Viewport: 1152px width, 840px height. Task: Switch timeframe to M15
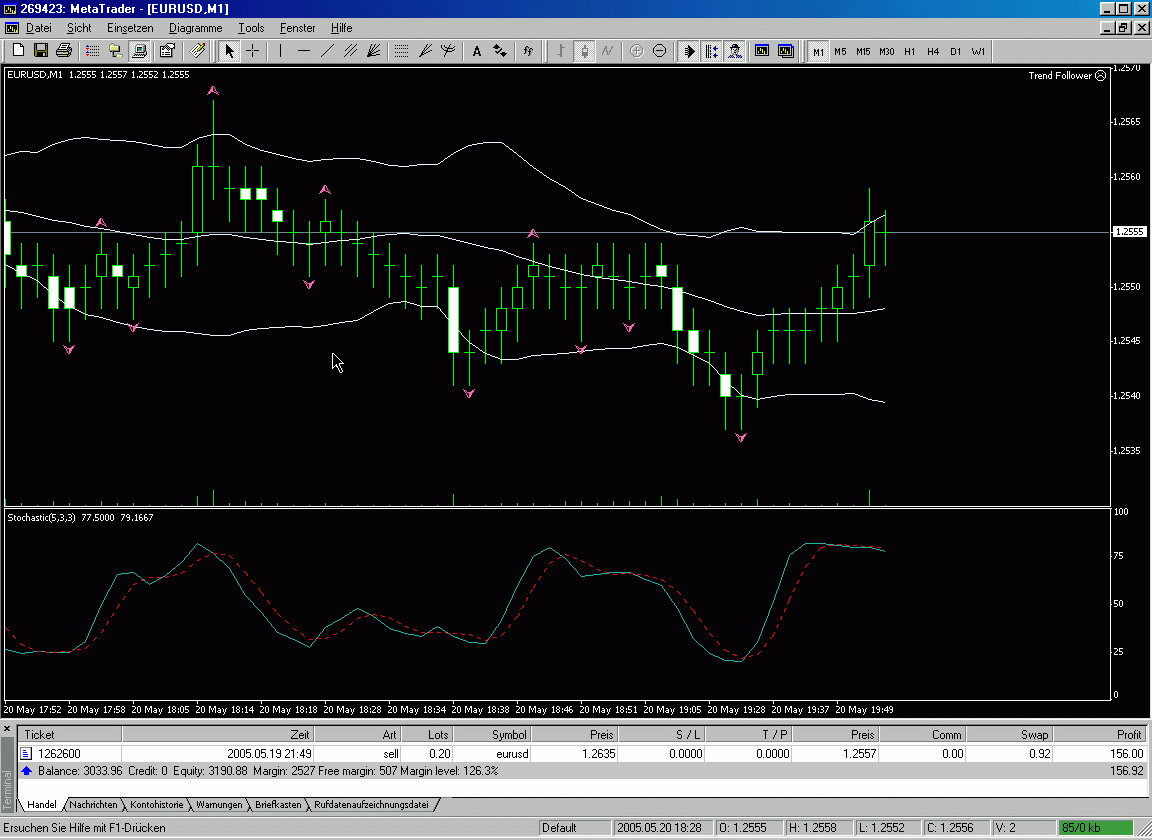[863, 52]
